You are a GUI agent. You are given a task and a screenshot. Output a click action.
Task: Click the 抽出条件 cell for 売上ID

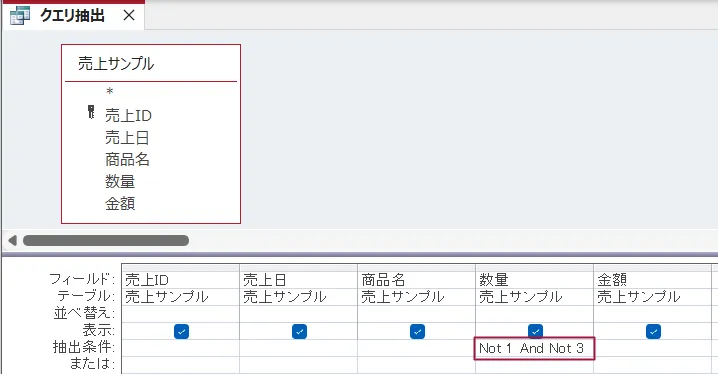point(180,348)
